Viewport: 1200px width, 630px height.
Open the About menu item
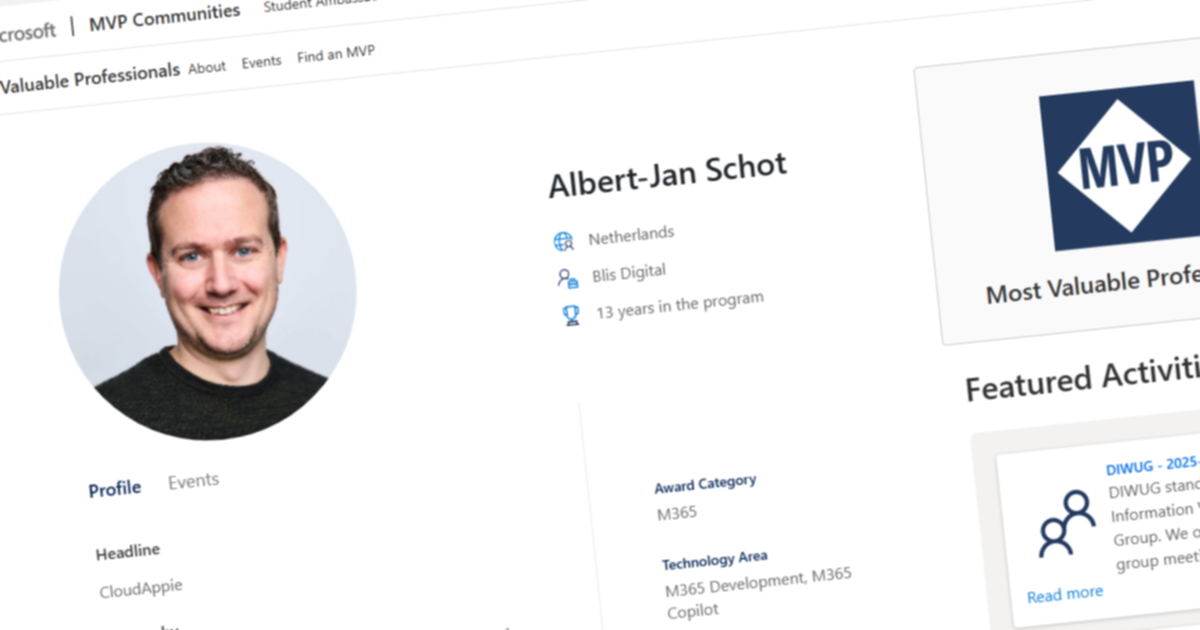207,67
